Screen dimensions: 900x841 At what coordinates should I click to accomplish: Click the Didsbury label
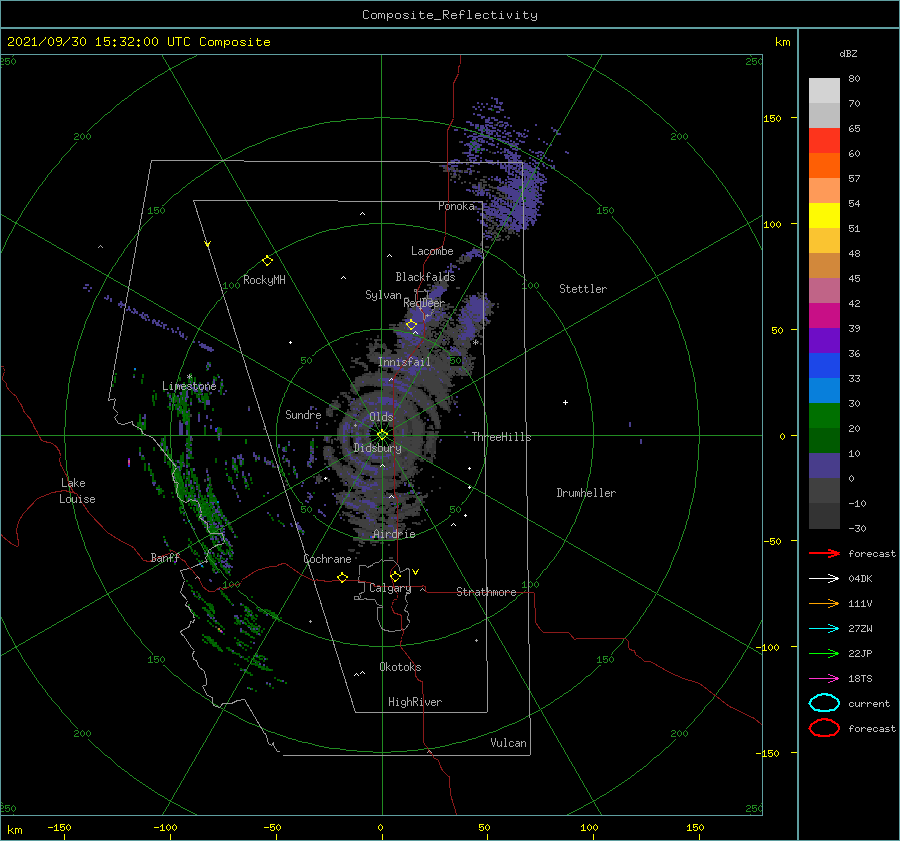377,448
